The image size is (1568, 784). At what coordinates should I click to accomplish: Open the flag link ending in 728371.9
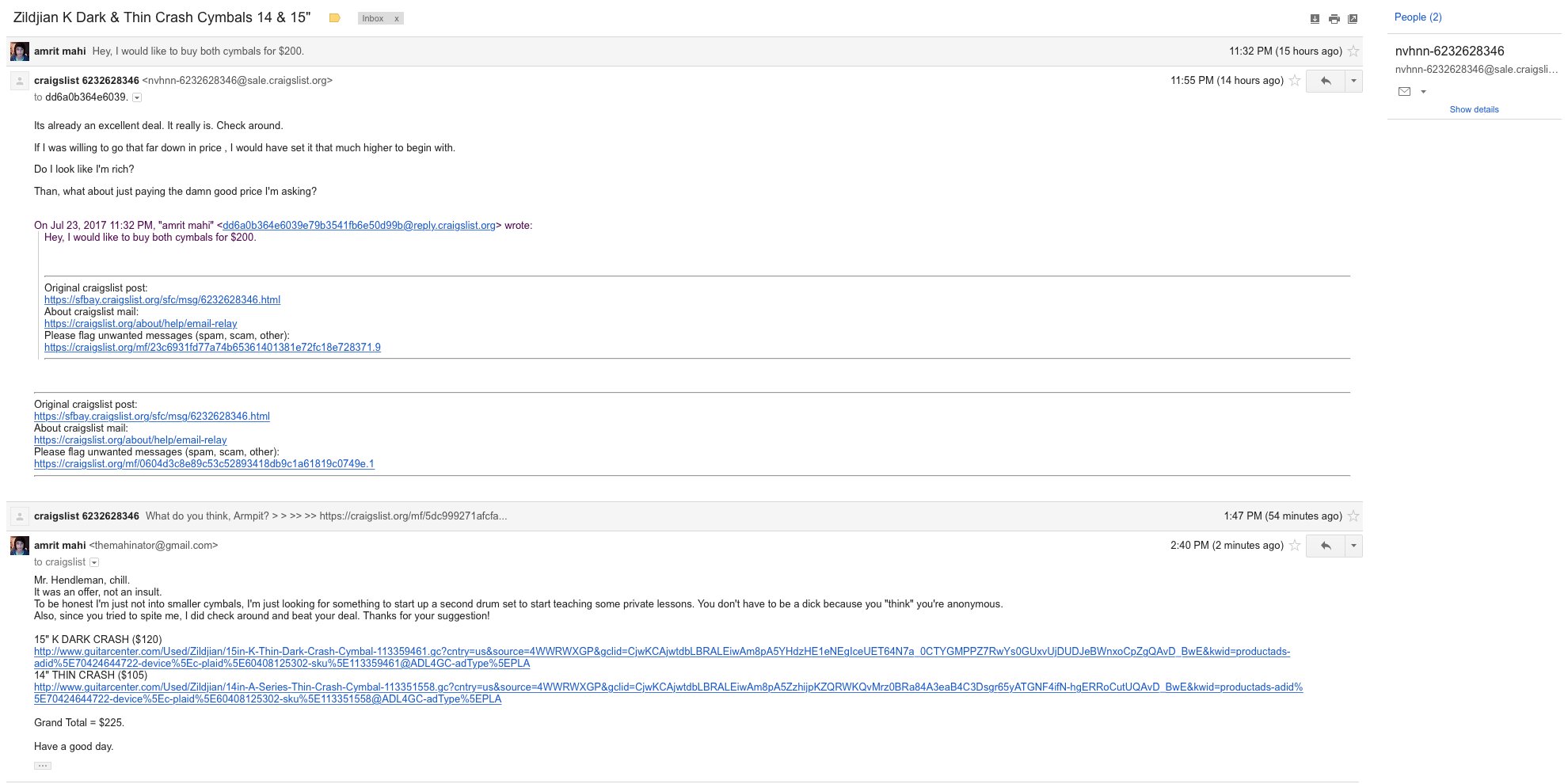pos(212,348)
